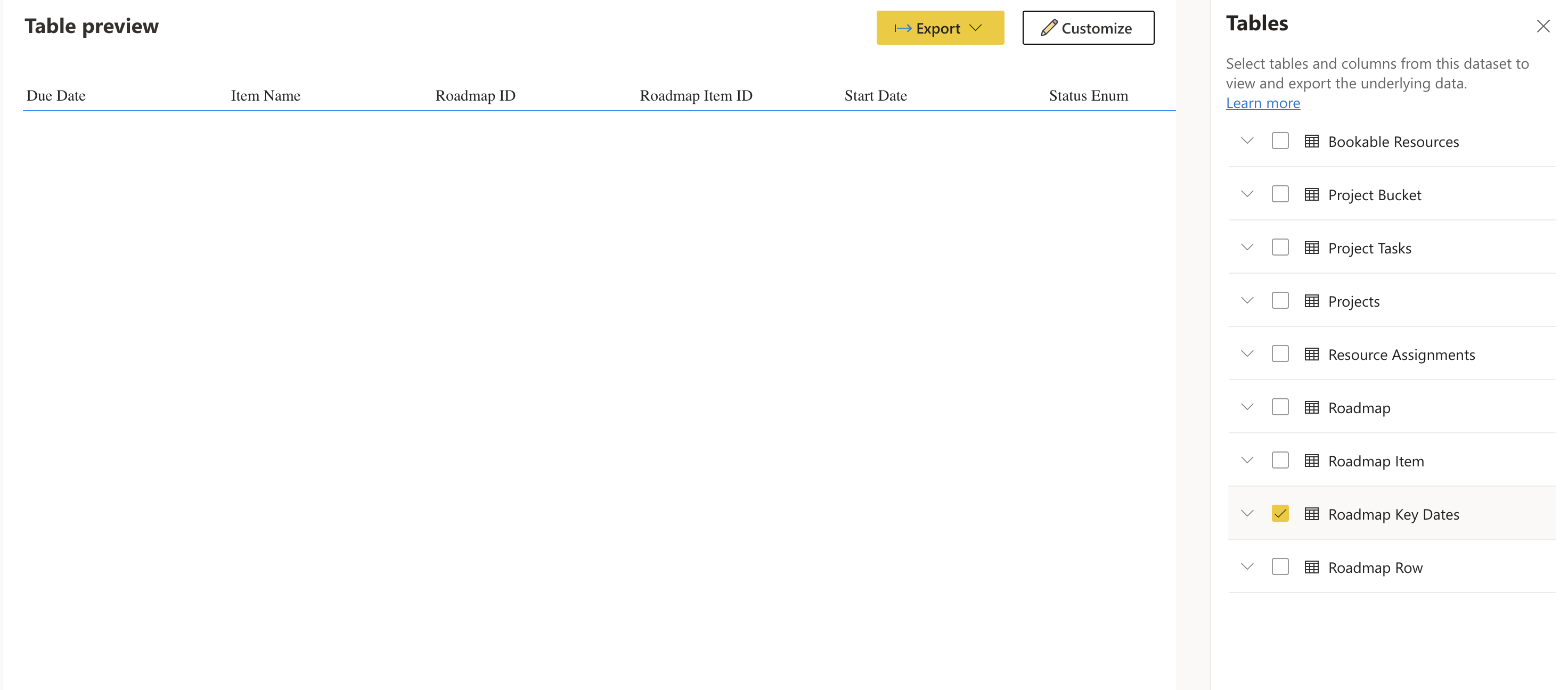Uncheck the Roadmap Key Dates checkbox

(1280, 514)
